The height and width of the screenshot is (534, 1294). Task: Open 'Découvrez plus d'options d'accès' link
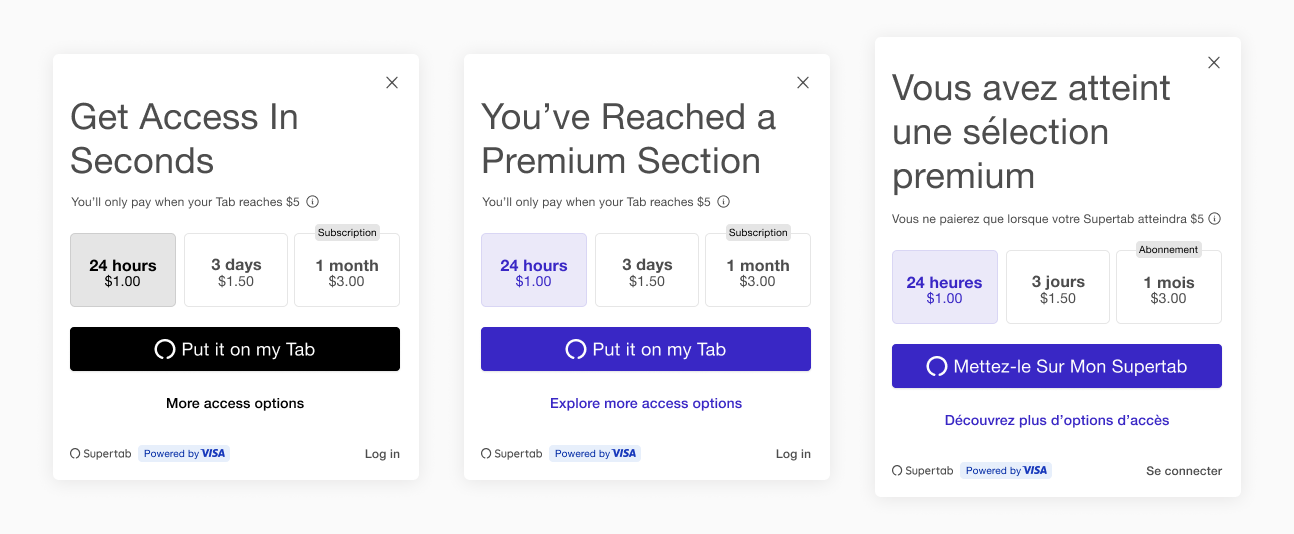pos(1057,421)
